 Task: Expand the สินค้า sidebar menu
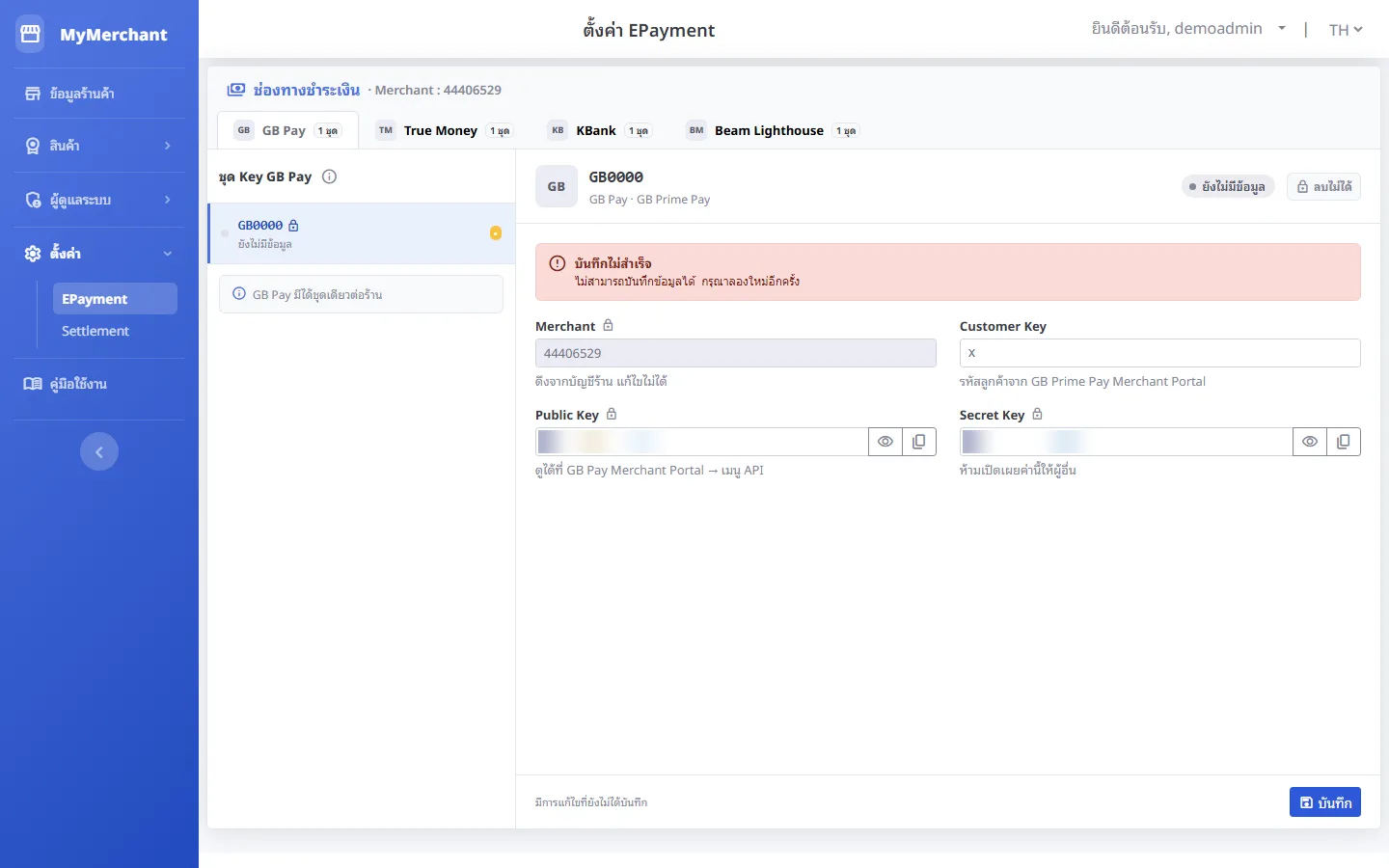[99, 146]
